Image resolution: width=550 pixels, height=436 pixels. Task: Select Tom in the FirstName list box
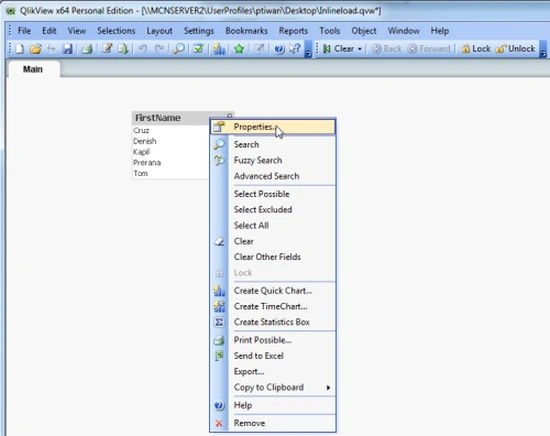click(171, 173)
